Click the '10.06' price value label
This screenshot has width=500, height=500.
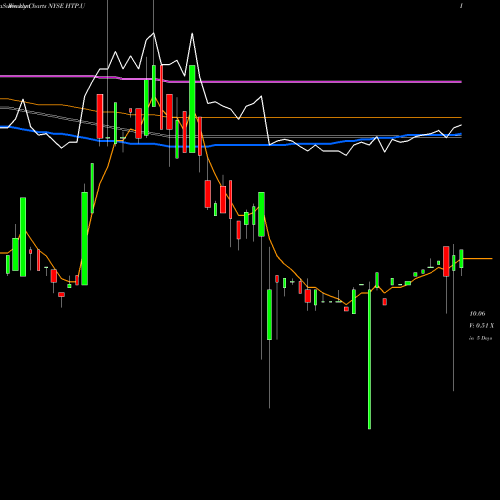click(x=477, y=314)
